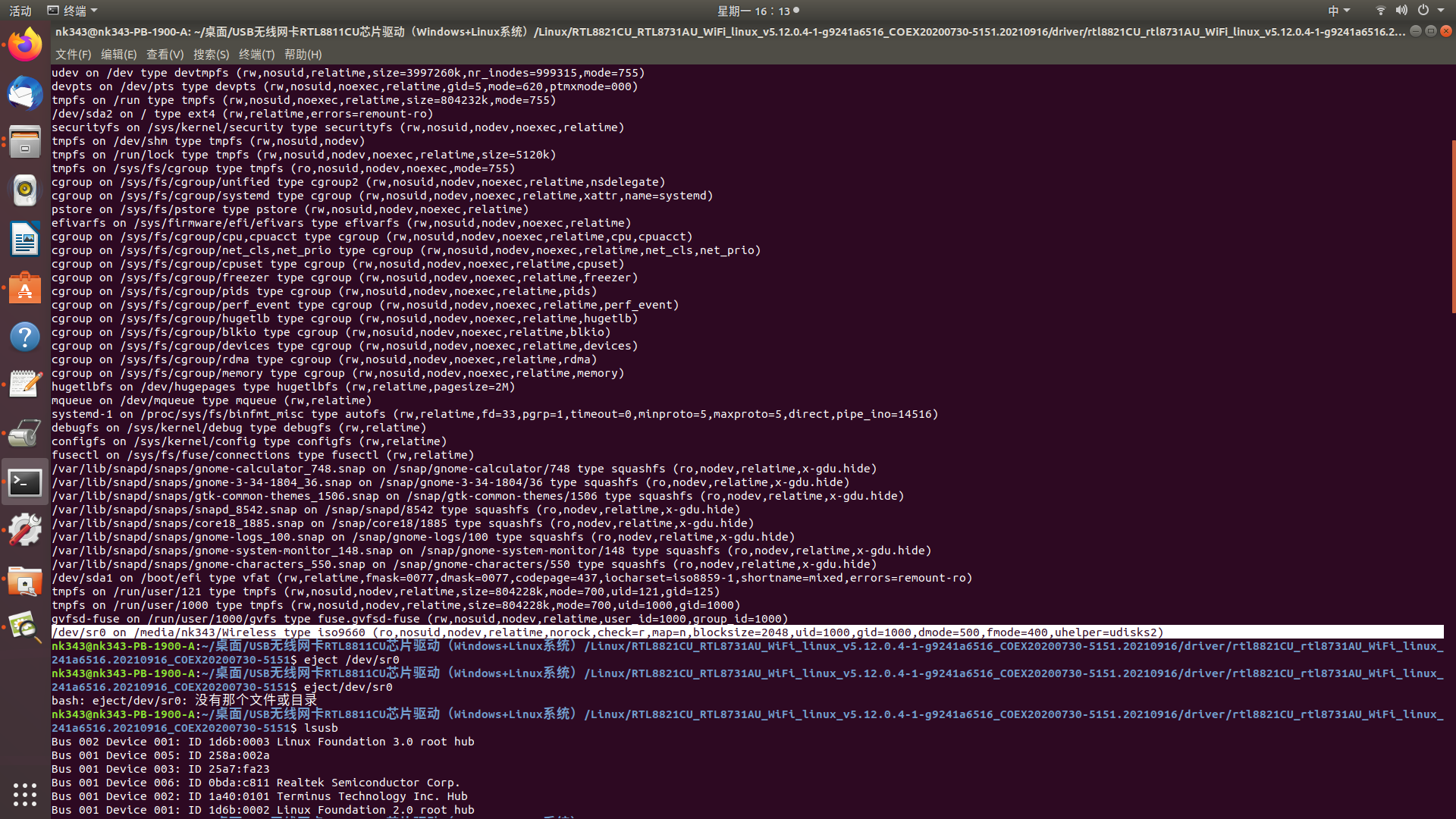
Task: Launch the Thunderbird mail client
Action: 25,93
